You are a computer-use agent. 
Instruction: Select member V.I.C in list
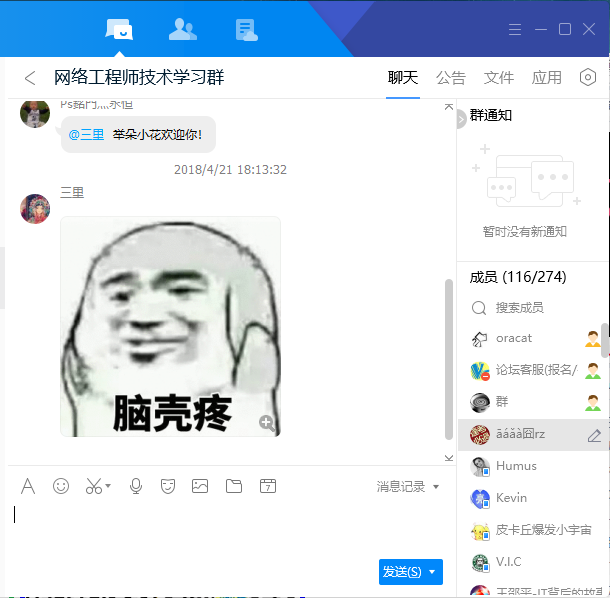pyautogui.click(x=534, y=562)
